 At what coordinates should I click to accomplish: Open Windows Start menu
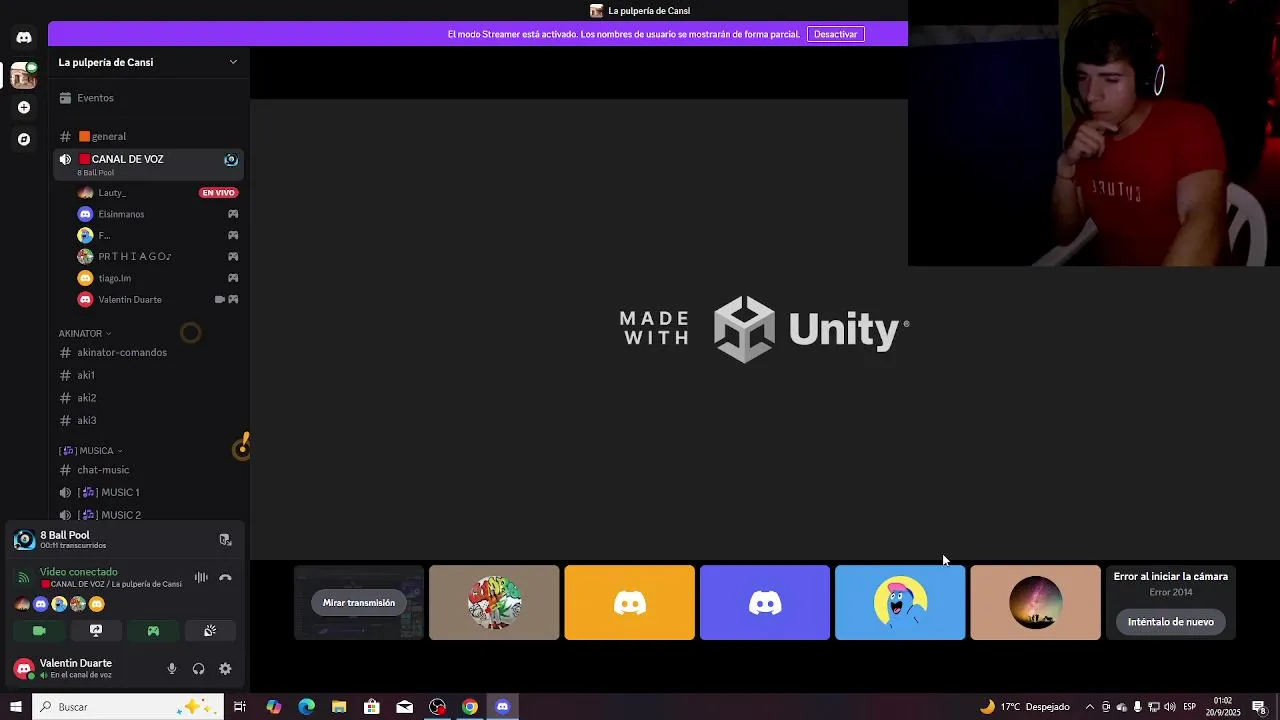16,707
